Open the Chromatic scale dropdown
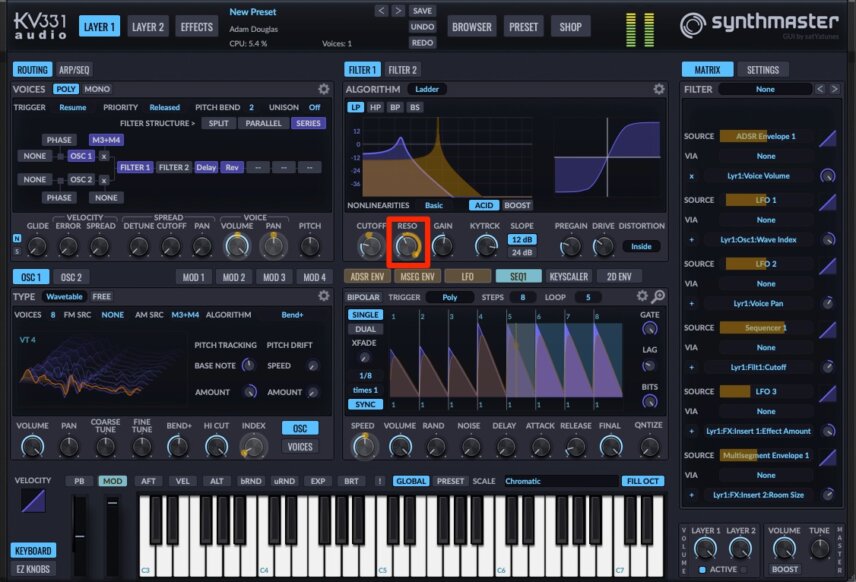Screen dimensions: 856x582 (x=561, y=481)
